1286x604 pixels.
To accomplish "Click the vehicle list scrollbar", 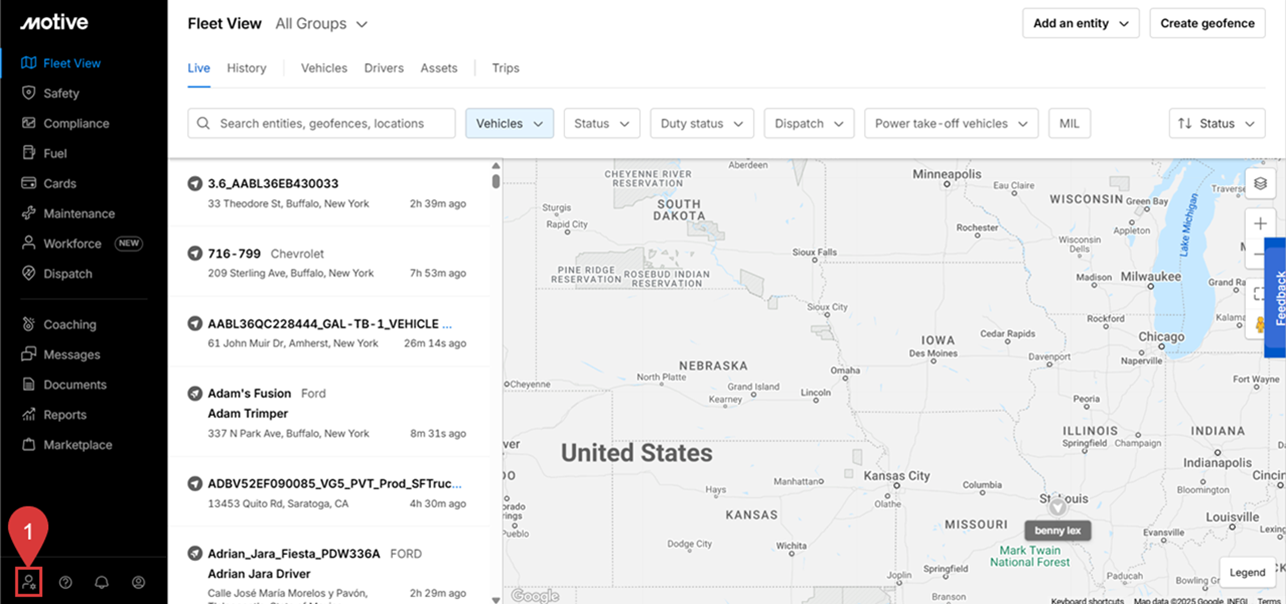I will click(496, 181).
